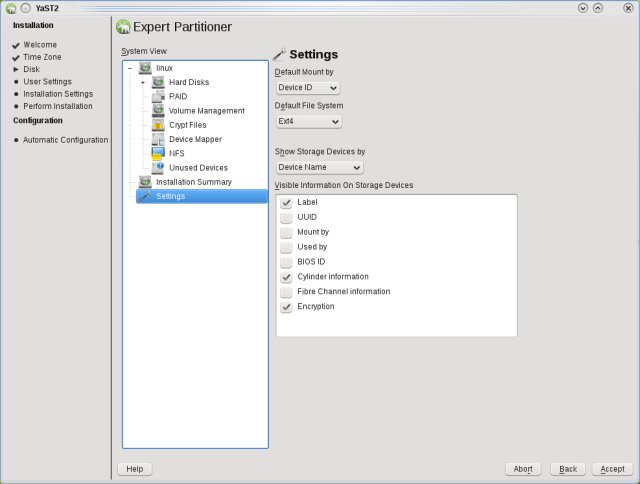Click the Help button

(x=135, y=469)
